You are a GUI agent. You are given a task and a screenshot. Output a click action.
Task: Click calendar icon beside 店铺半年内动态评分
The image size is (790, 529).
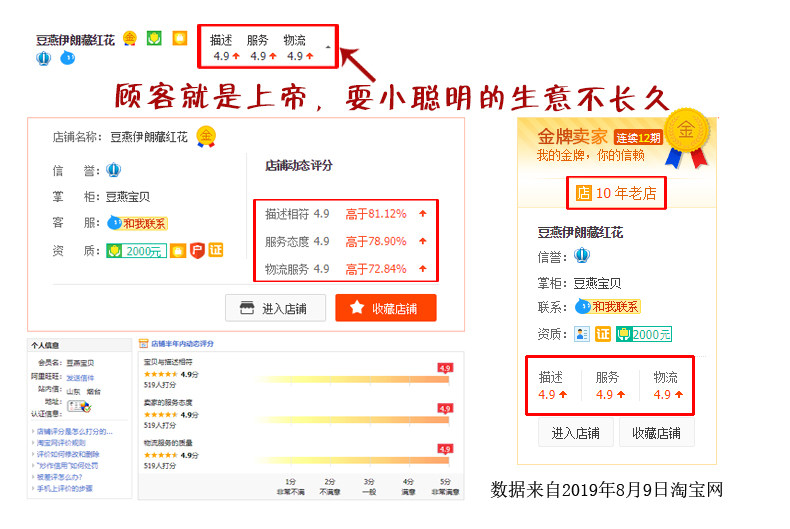(144, 344)
